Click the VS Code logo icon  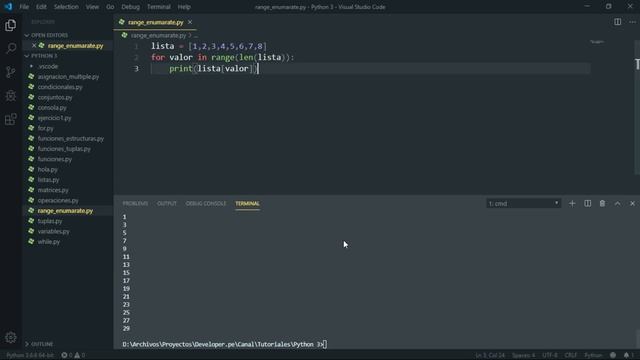[x=8, y=7]
